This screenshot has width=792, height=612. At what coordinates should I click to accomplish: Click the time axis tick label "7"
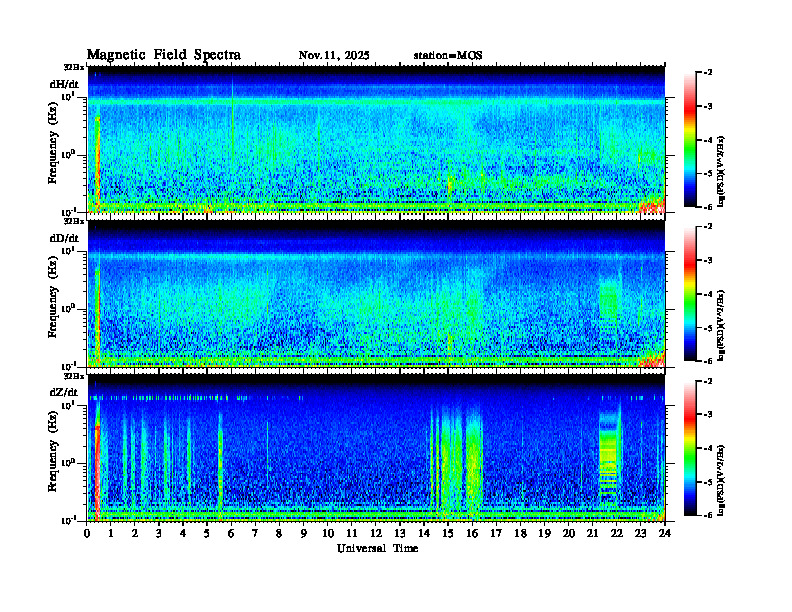[255, 533]
